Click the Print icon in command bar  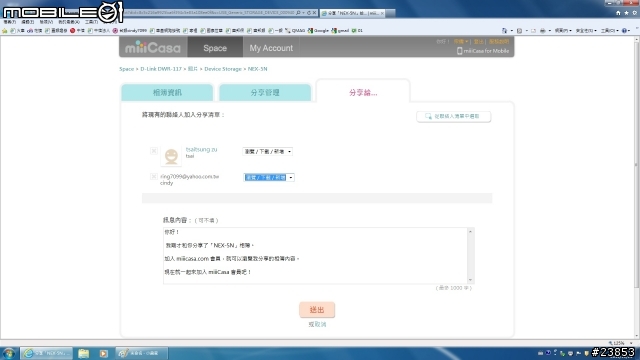click(542, 31)
